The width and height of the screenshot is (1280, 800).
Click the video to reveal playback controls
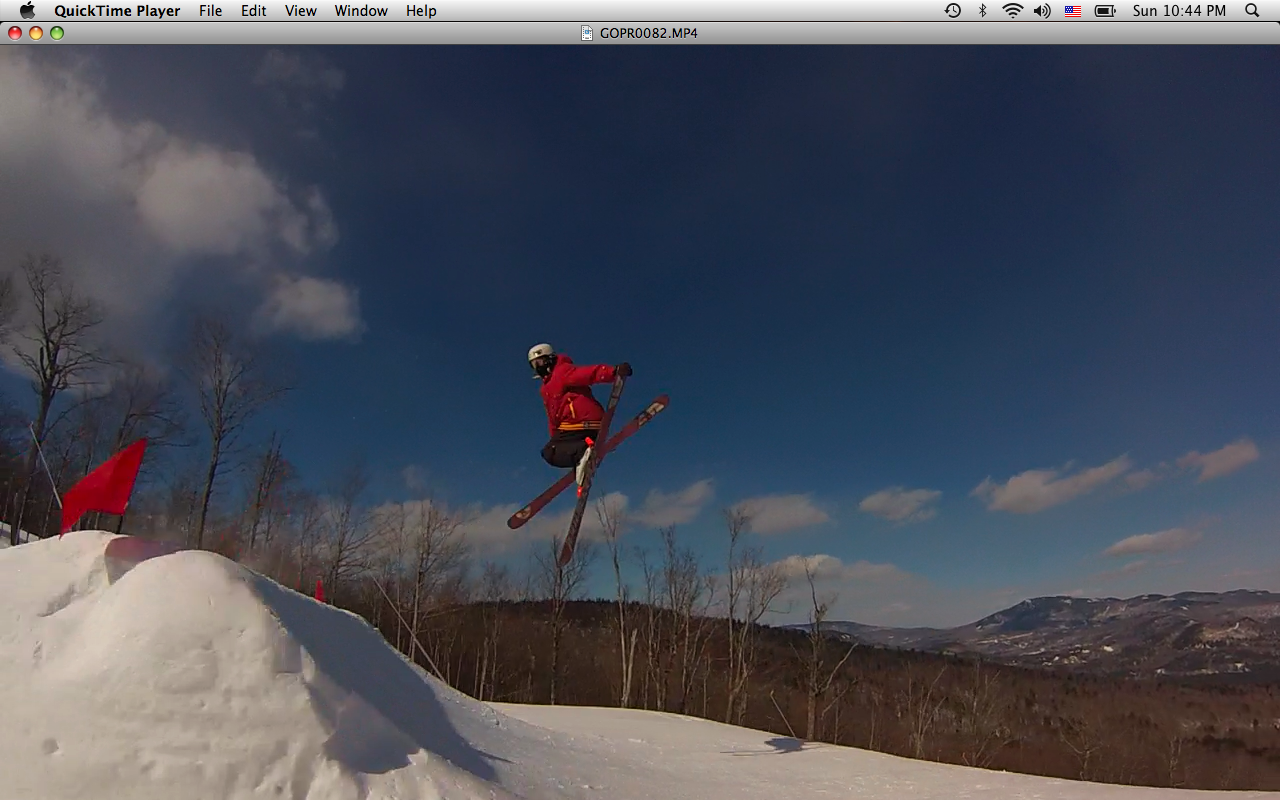(640, 420)
